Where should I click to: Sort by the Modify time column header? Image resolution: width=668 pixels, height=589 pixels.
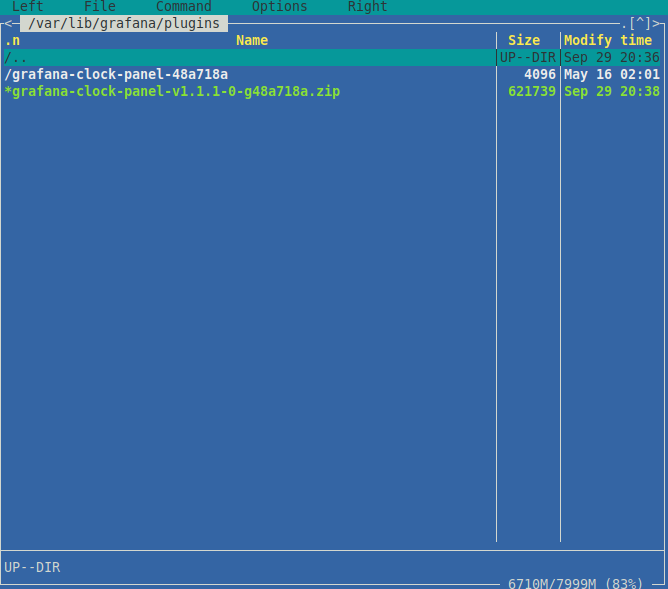(x=608, y=40)
